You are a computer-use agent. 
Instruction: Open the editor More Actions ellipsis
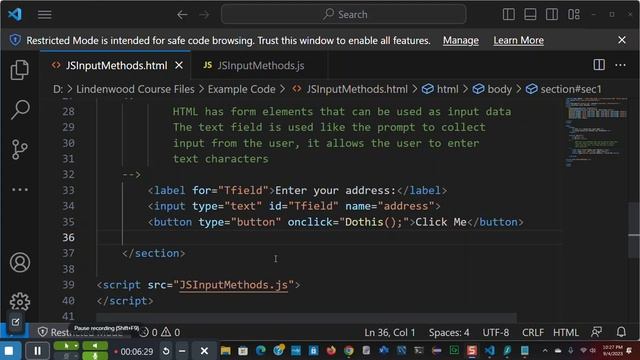point(620,65)
